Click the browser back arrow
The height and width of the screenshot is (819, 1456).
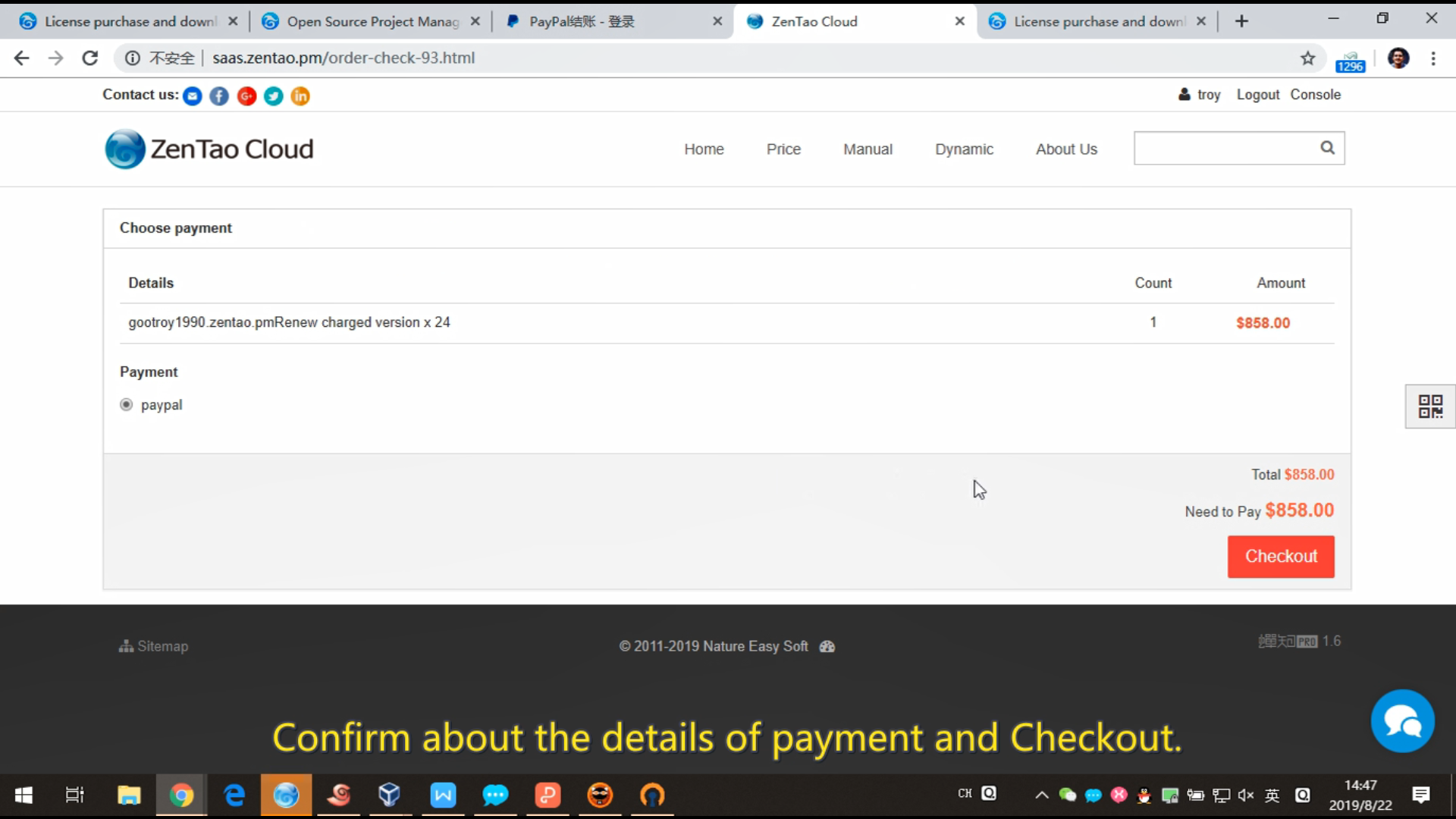21,58
